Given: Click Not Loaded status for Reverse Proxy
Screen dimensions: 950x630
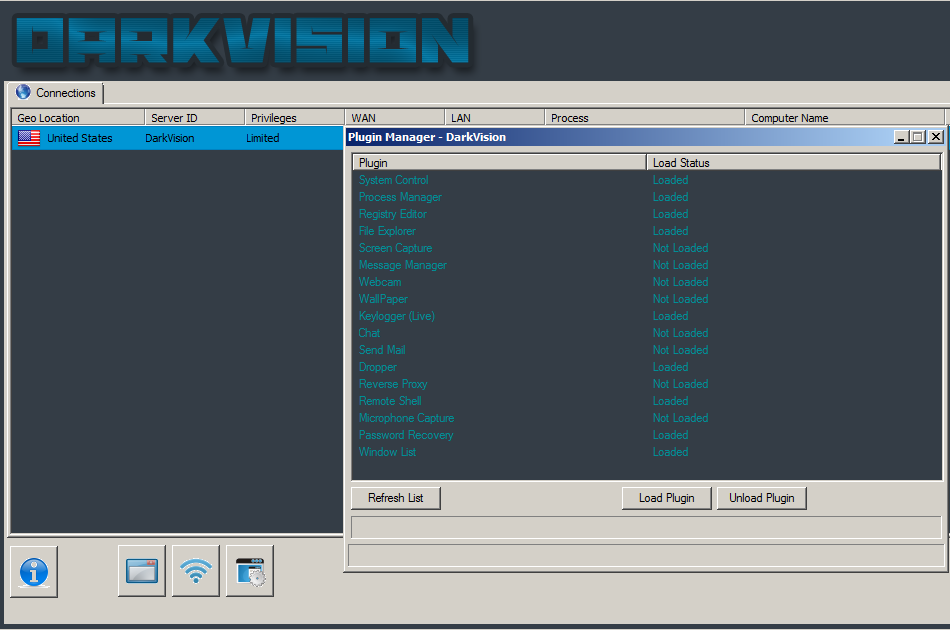Looking at the screenshot, I should [680, 384].
